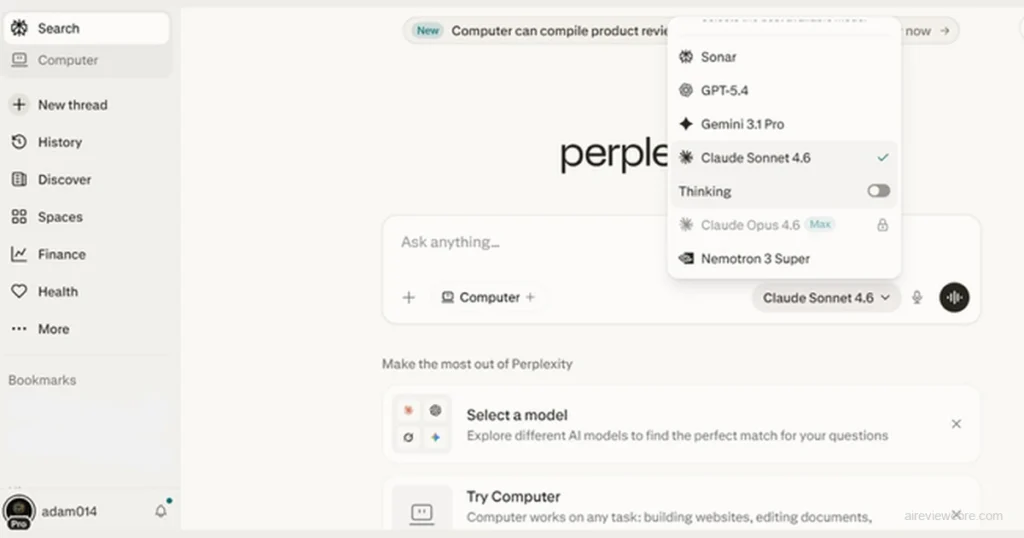Select the Sonar model option

pos(718,57)
